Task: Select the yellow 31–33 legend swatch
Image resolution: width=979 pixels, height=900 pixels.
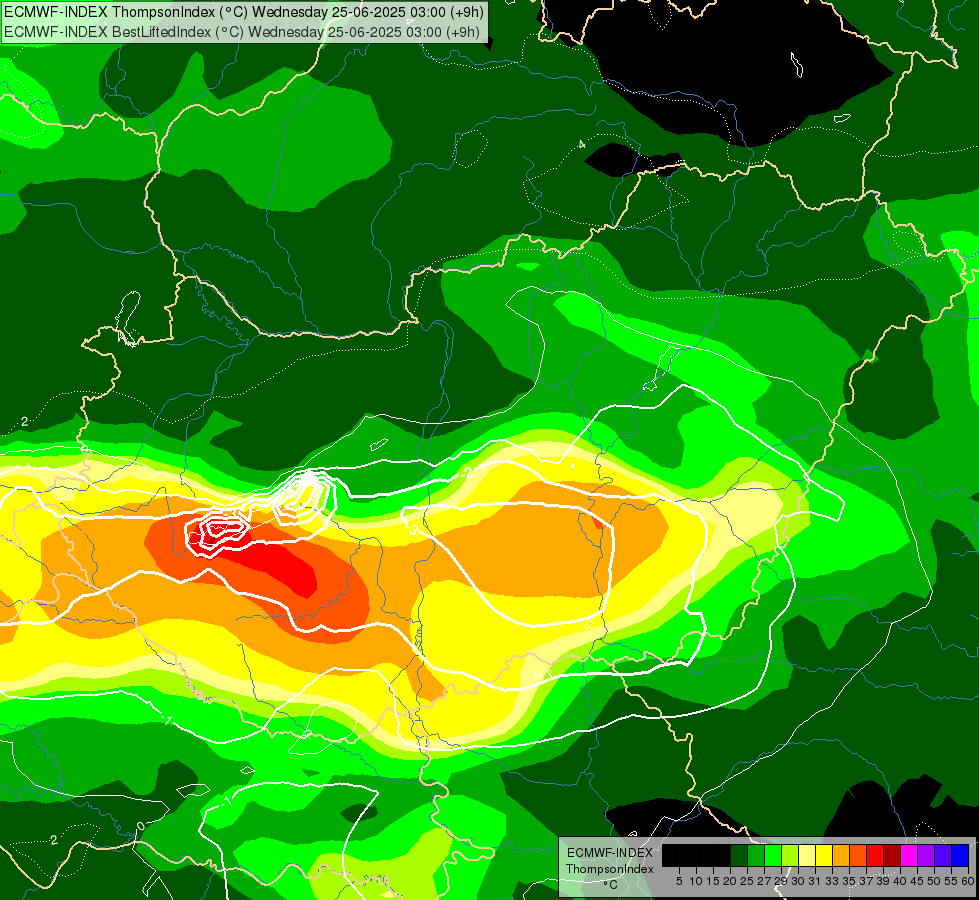Action: pos(824,855)
